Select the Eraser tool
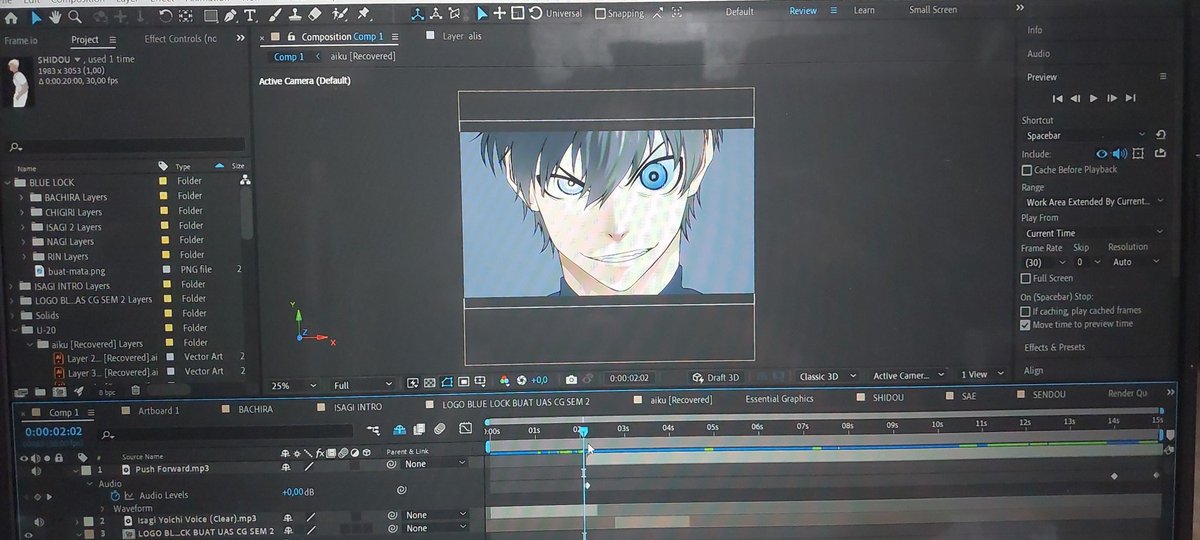The height and width of the screenshot is (540, 1200). click(315, 16)
